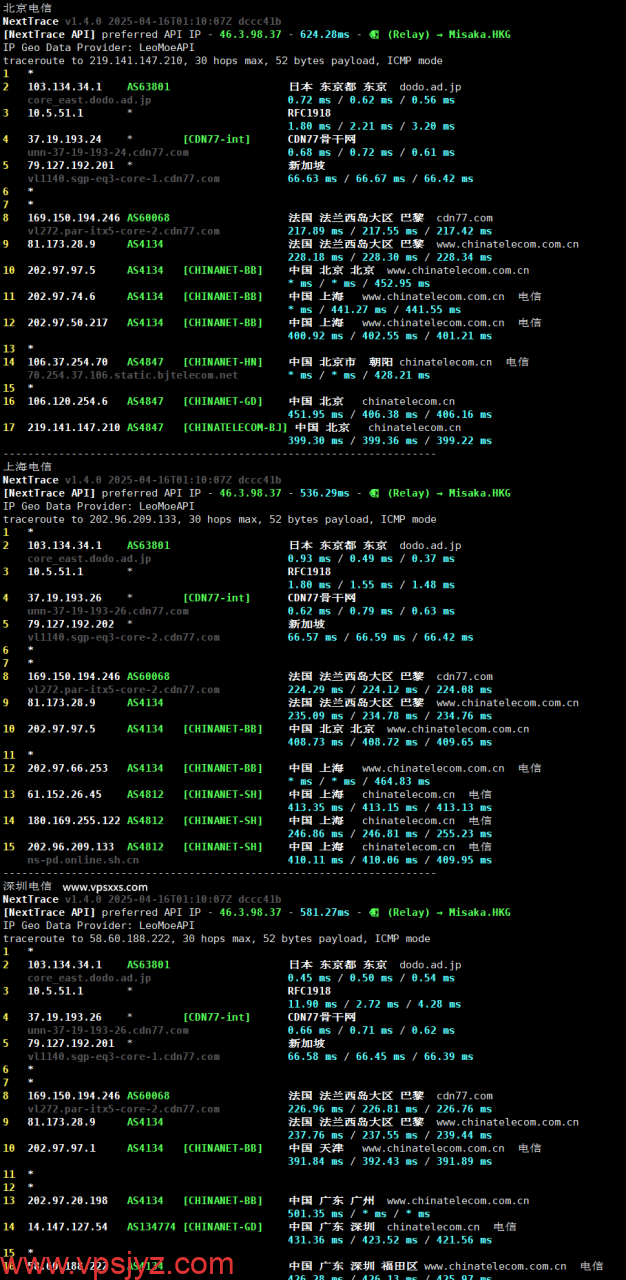Click latency '226.96 ms / 226.81 ms / 226.76 ms'
626x1280 pixels.
click(389, 1109)
